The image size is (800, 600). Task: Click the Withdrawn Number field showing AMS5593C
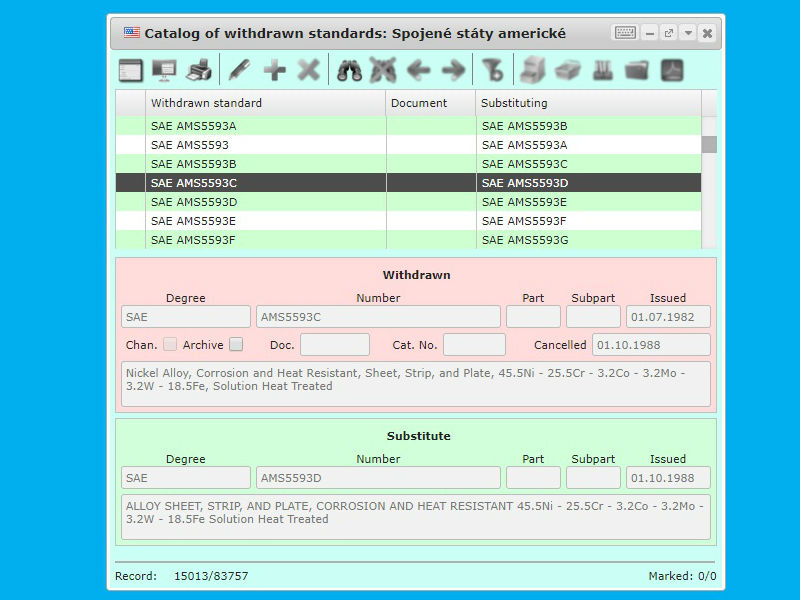(378, 317)
